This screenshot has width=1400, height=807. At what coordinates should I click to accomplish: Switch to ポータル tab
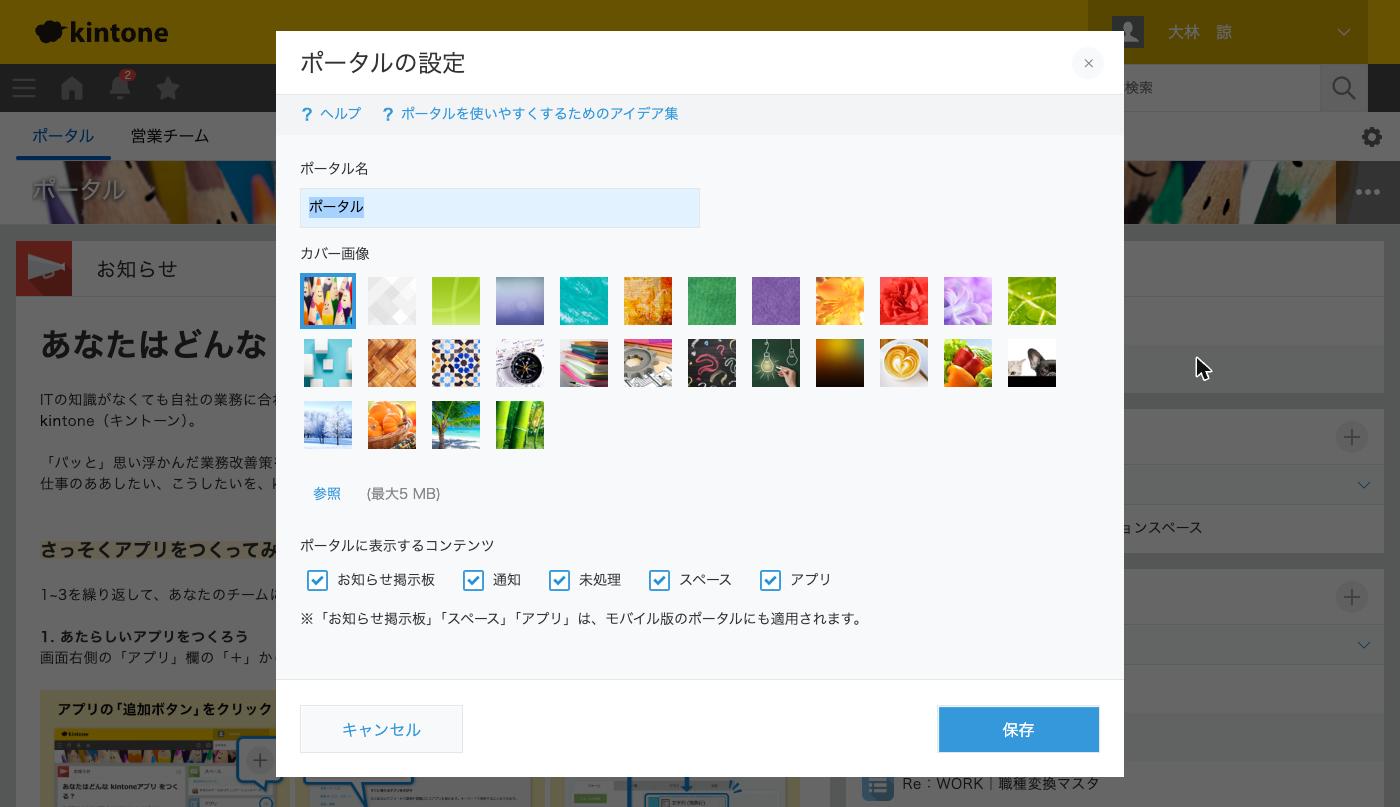(63, 136)
